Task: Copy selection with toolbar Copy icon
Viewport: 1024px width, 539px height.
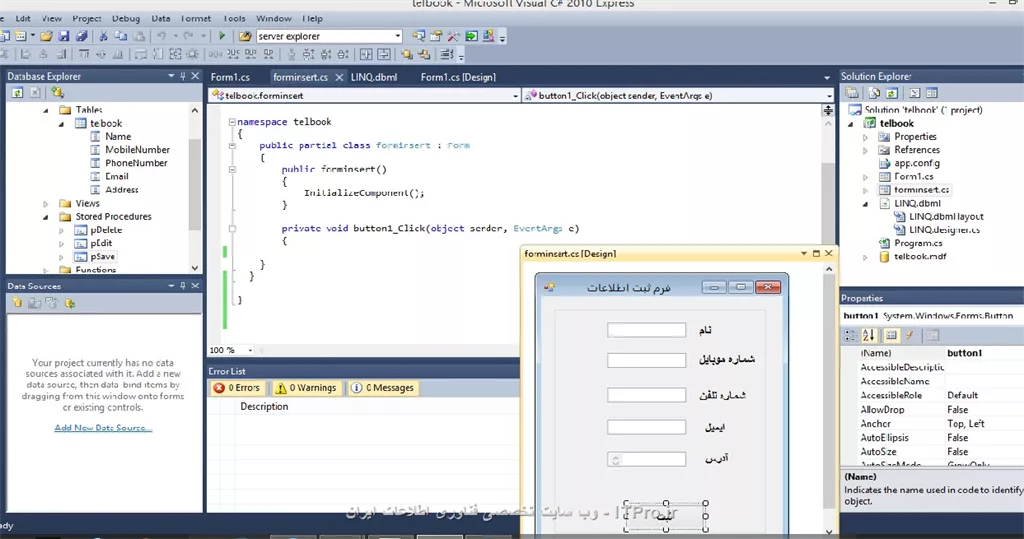Action: [121, 36]
